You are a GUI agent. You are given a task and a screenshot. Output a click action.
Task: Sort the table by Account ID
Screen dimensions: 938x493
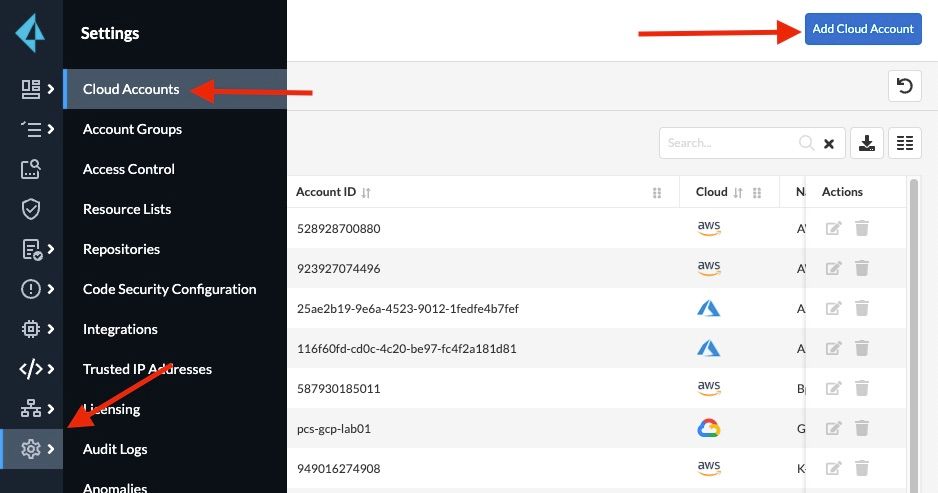click(x=366, y=193)
